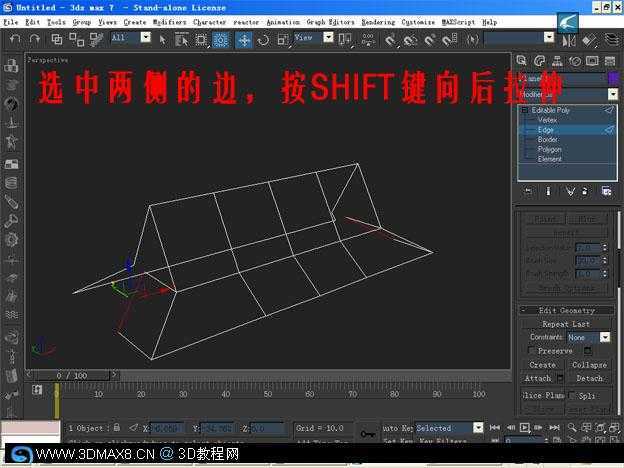
Task: Open the Constraints None dropdown
Action: pyautogui.click(x=605, y=337)
